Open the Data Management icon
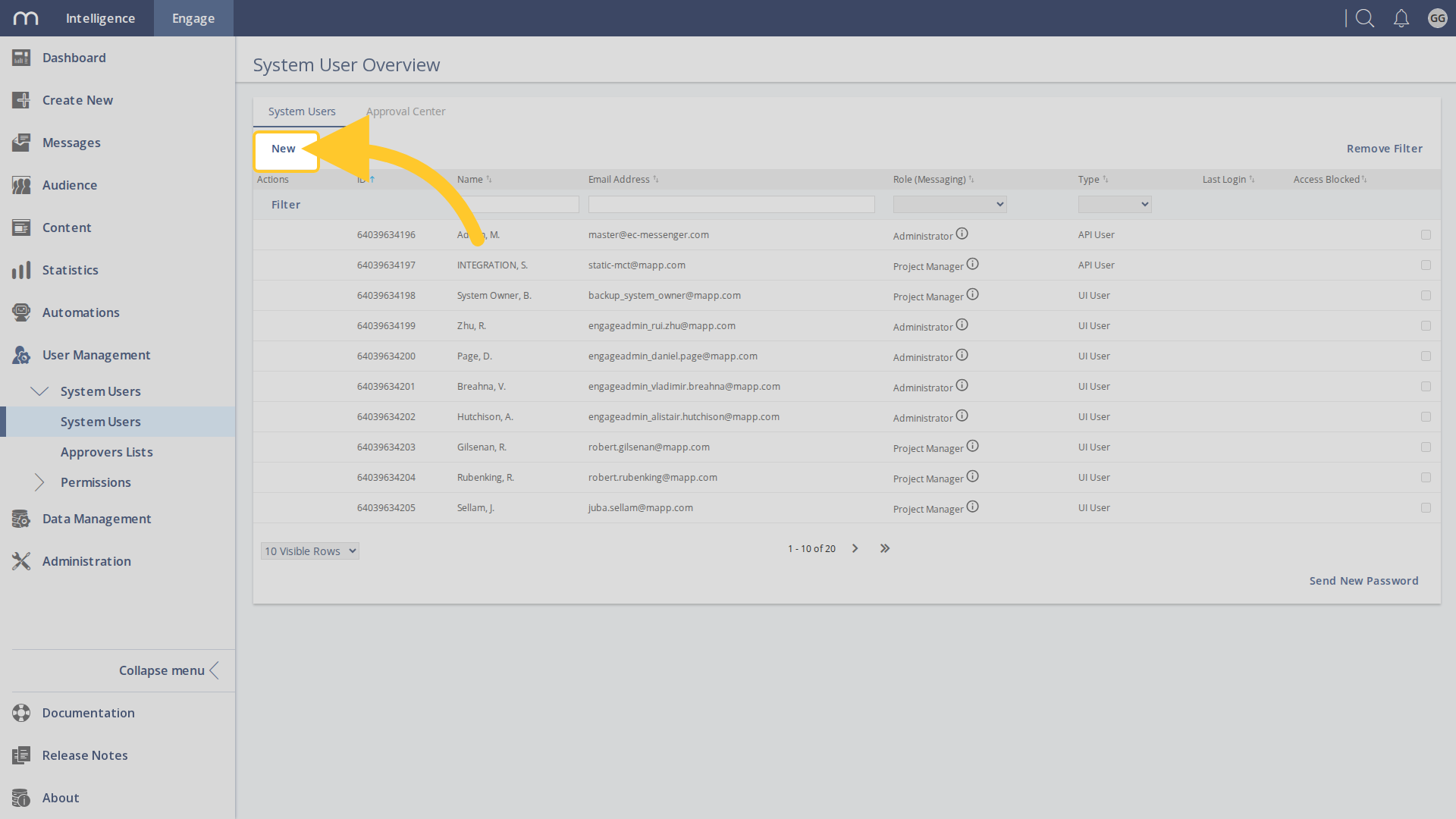 [x=21, y=519]
